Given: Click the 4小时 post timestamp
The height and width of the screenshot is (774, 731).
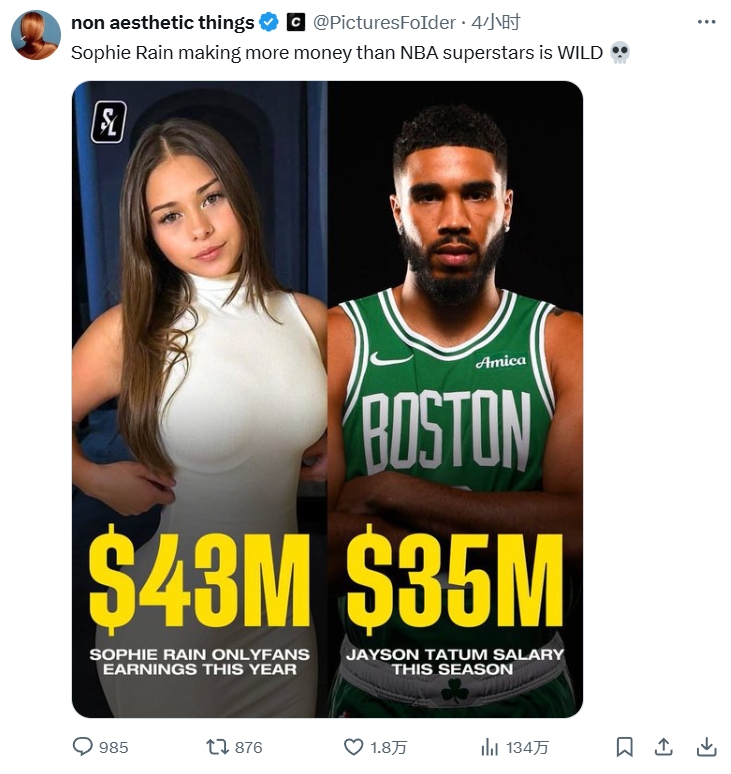Looking at the screenshot, I should pos(496,22).
